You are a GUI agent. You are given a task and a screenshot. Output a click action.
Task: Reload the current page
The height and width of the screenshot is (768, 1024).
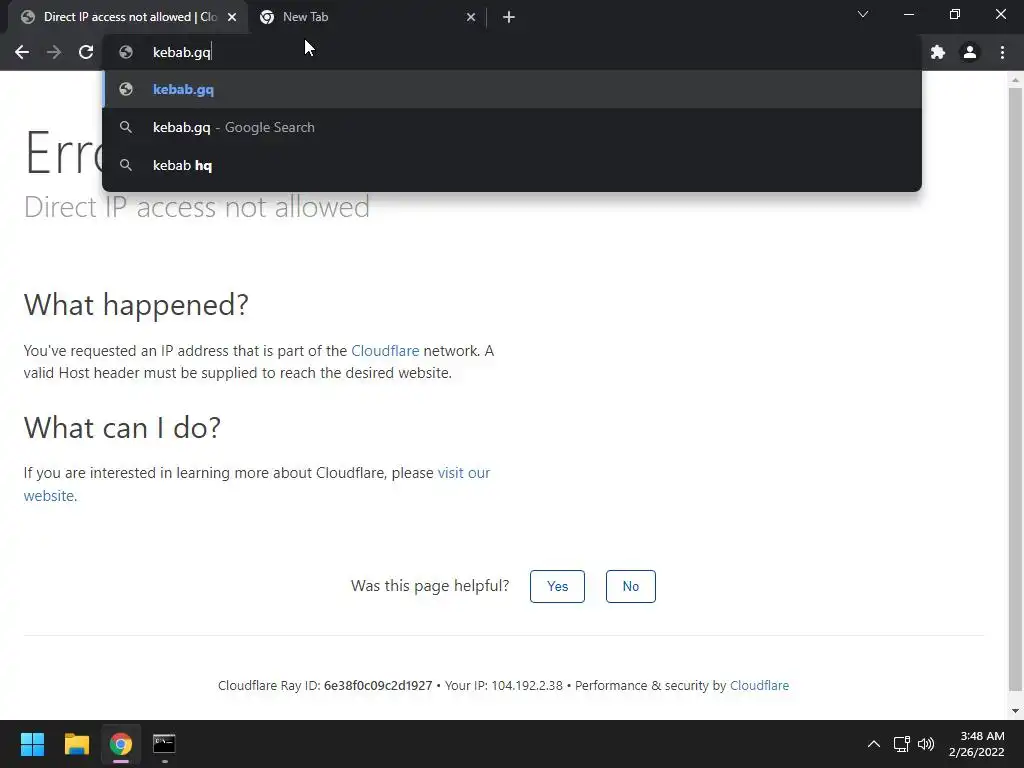(x=86, y=52)
